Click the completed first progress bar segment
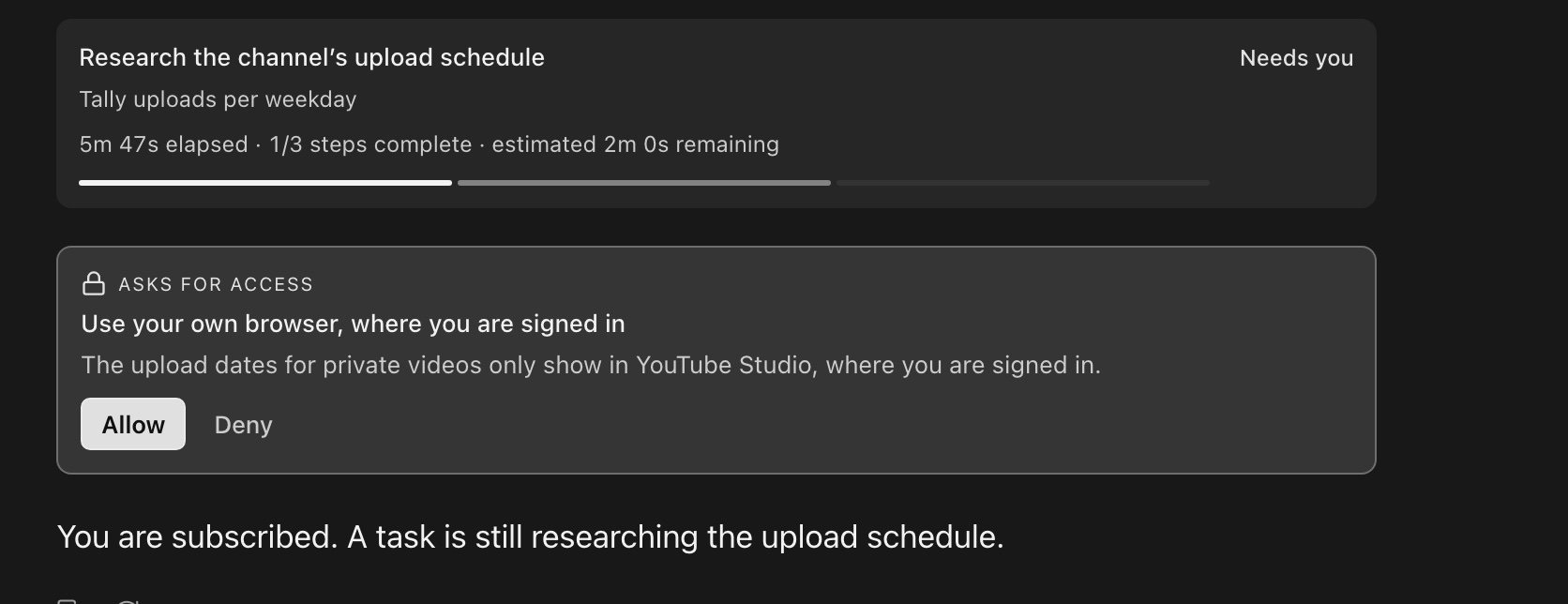The width and height of the screenshot is (1568, 604). tap(265, 183)
